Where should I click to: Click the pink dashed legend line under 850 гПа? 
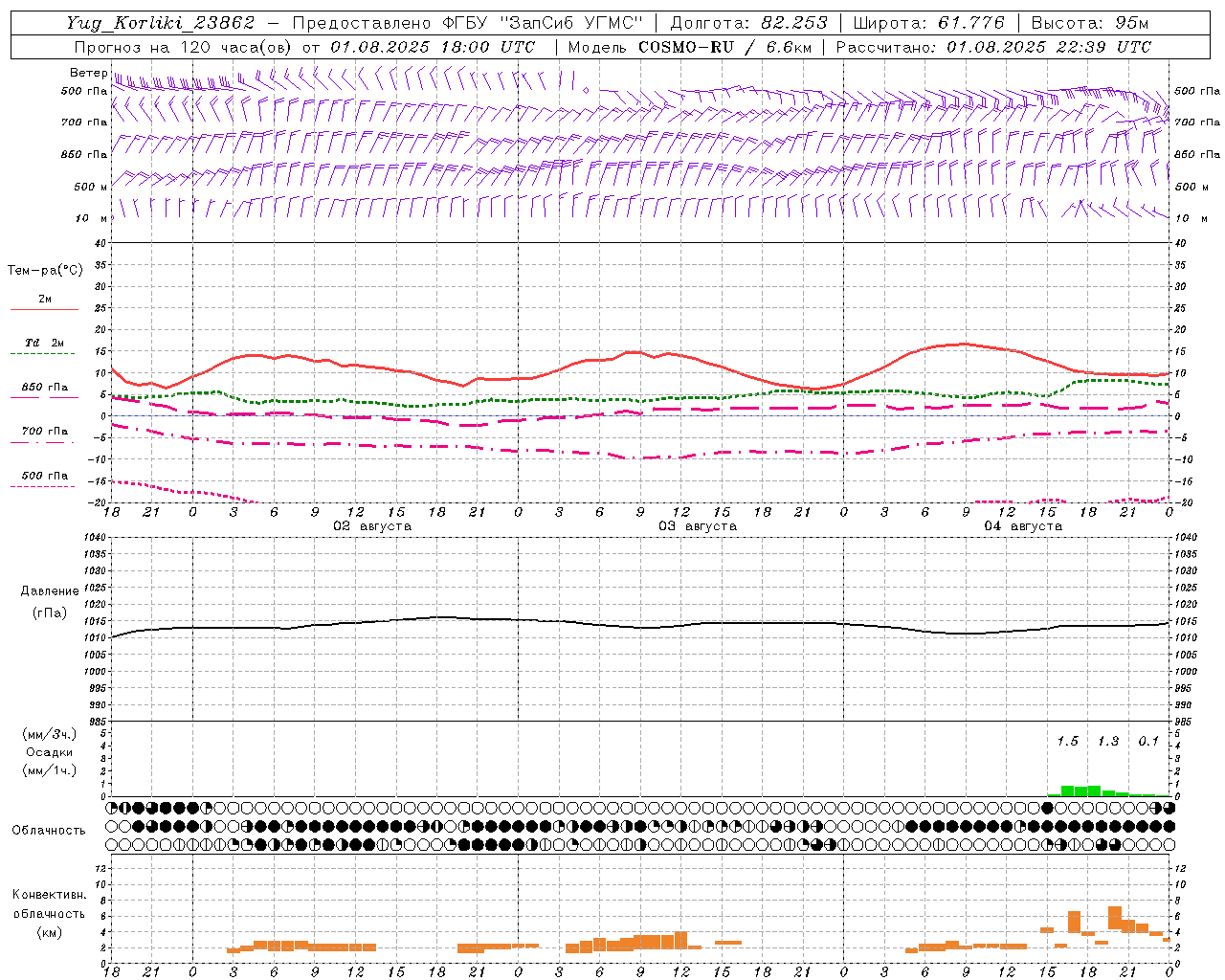[42, 397]
